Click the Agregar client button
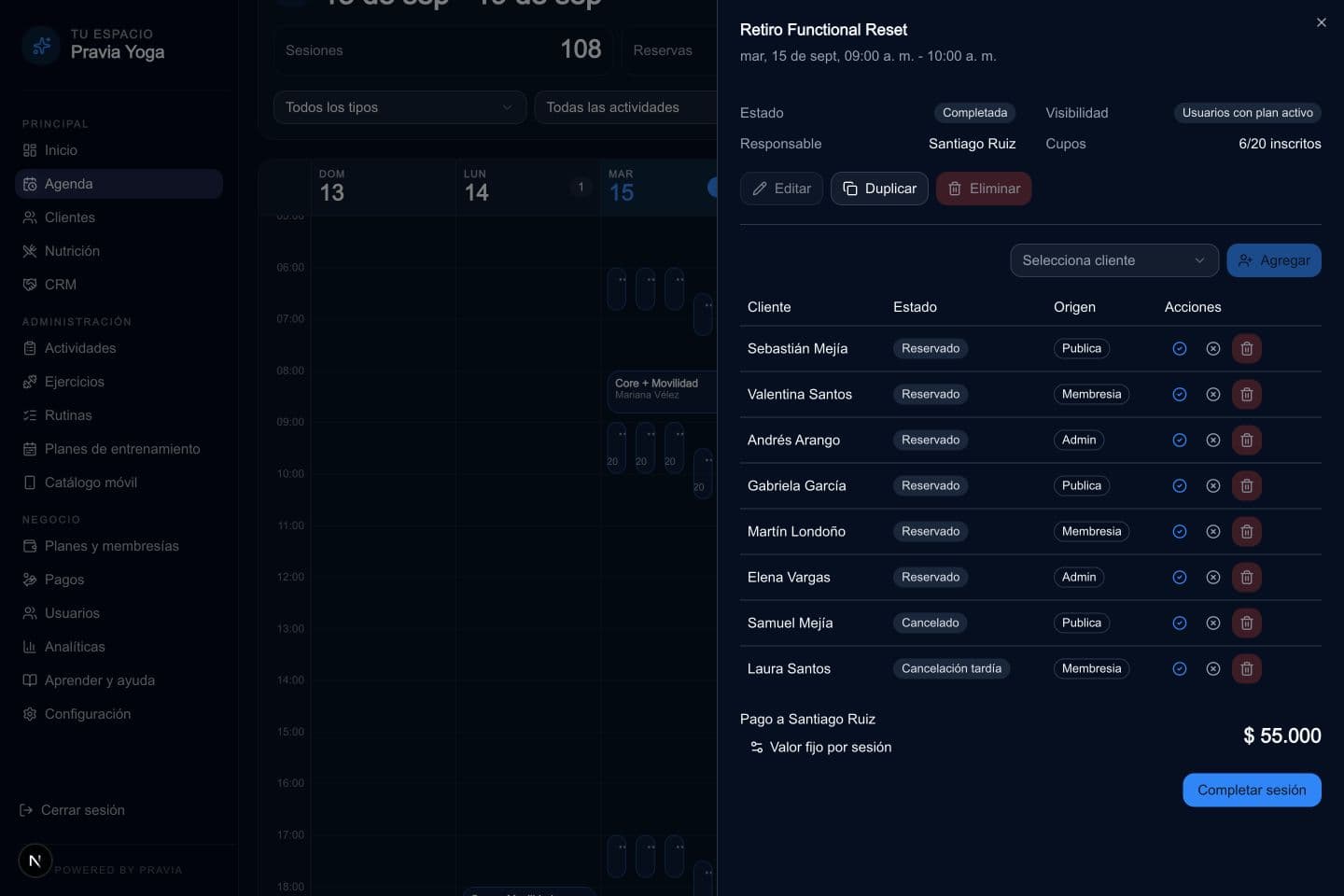Viewport: 1344px width, 896px height. [1274, 260]
